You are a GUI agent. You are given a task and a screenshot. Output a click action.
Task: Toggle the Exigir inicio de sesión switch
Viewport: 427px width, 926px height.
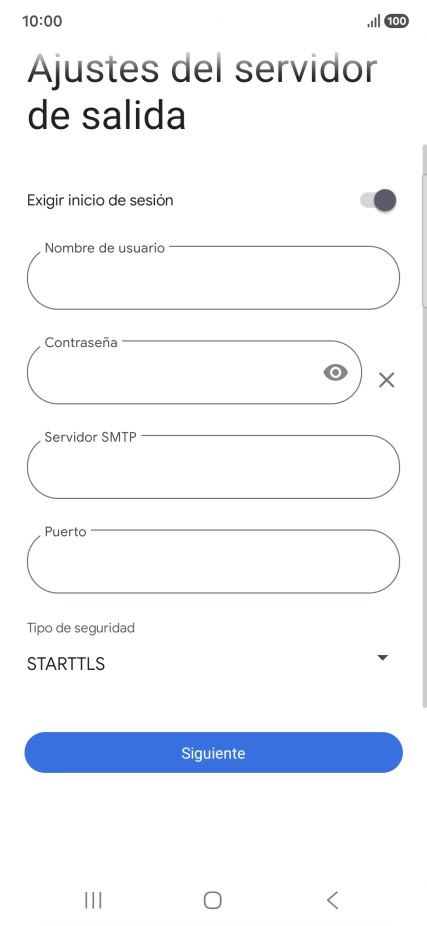coord(379,200)
